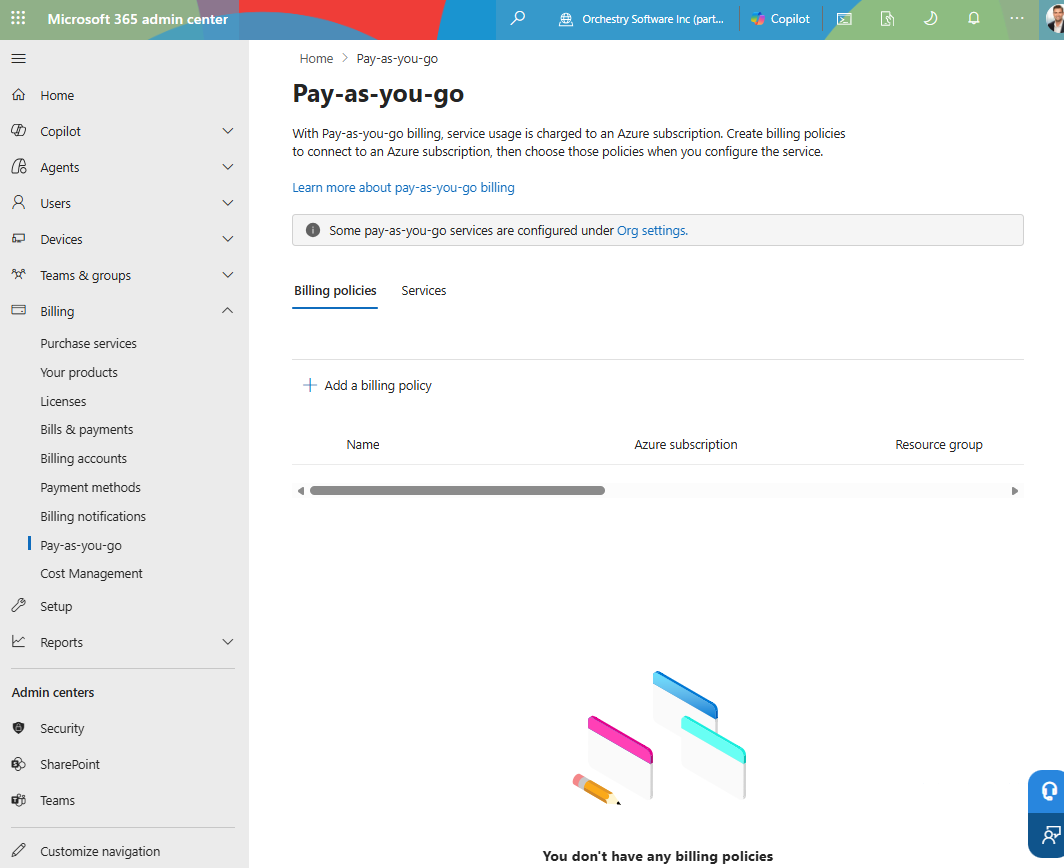
Task: Open Licenses under Billing
Action: pos(63,401)
